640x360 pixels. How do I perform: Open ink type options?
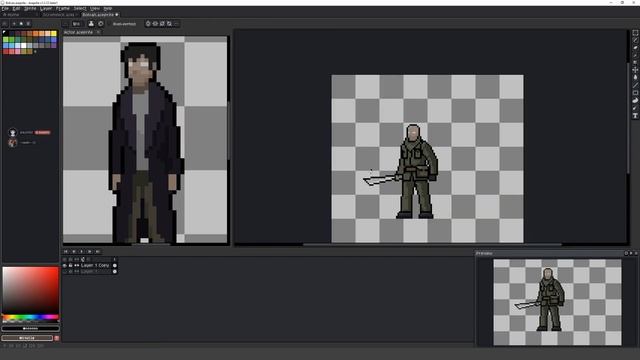[91, 24]
